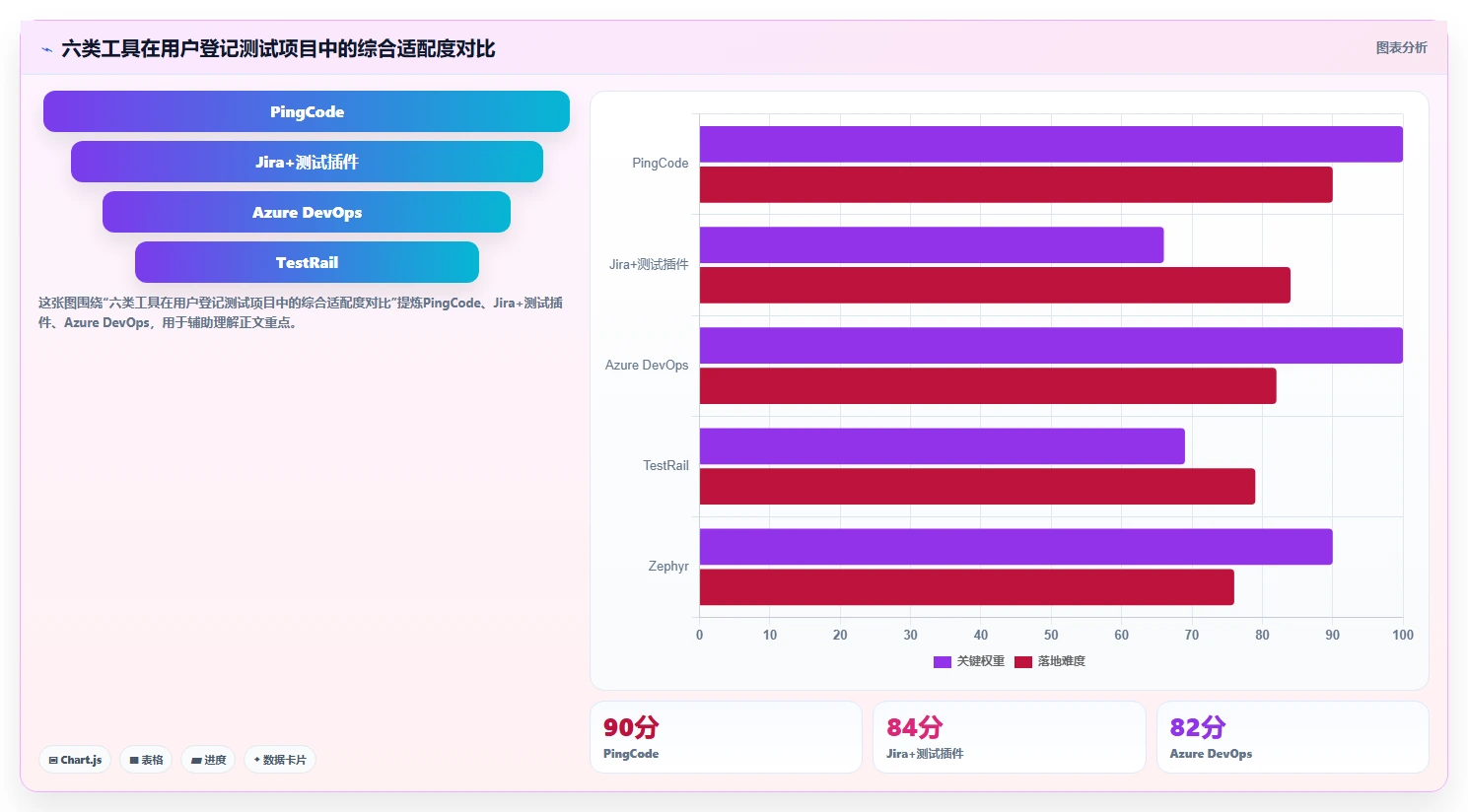Image resolution: width=1468 pixels, height=812 pixels.
Task: Select the 进度 tag chip
Action: [x=208, y=760]
